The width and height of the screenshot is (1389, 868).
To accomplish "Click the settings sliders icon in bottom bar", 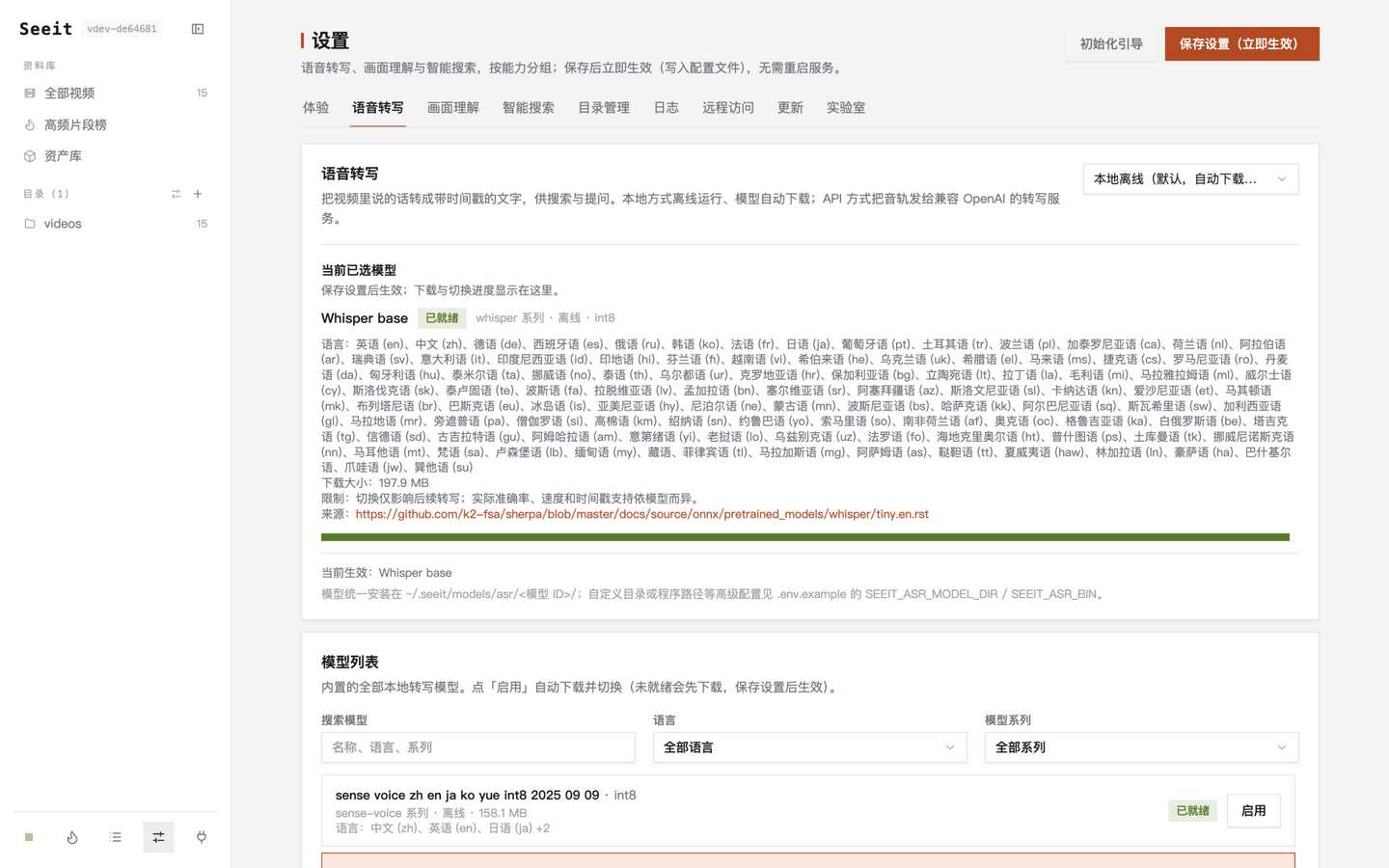I will [158, 837].
